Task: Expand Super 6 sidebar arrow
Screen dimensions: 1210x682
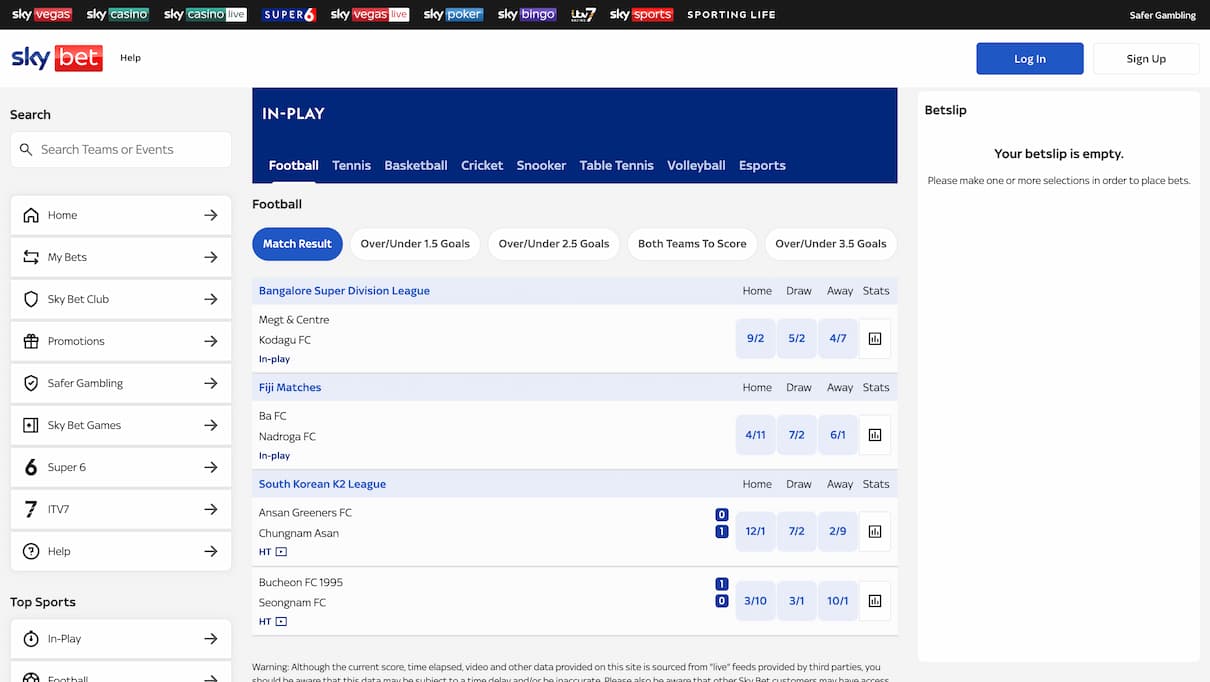Action: tap(210, 467)
